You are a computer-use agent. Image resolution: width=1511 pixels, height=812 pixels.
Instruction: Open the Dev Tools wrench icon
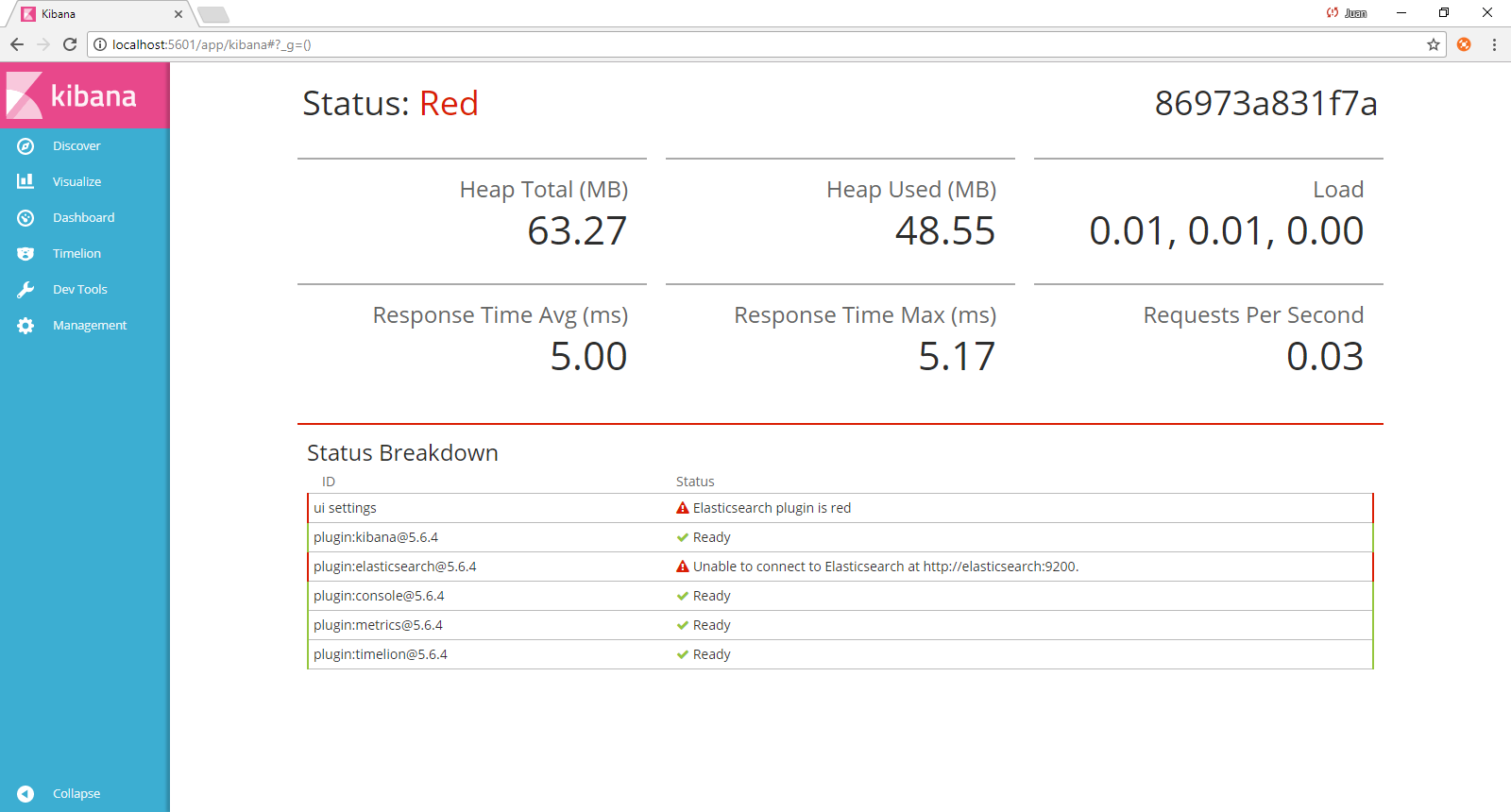(25, 290)
